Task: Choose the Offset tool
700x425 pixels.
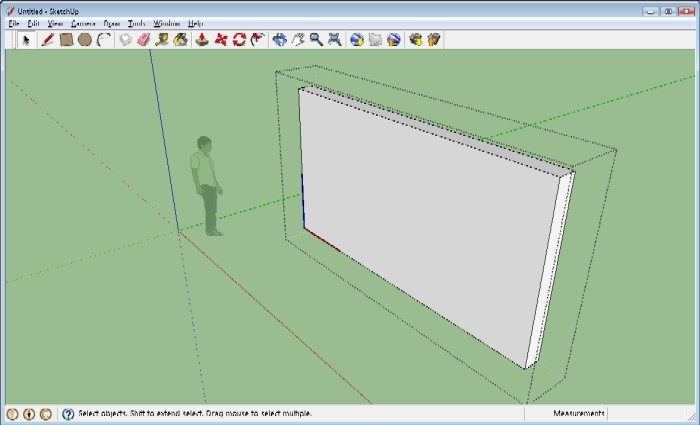Action: point(258,40)
